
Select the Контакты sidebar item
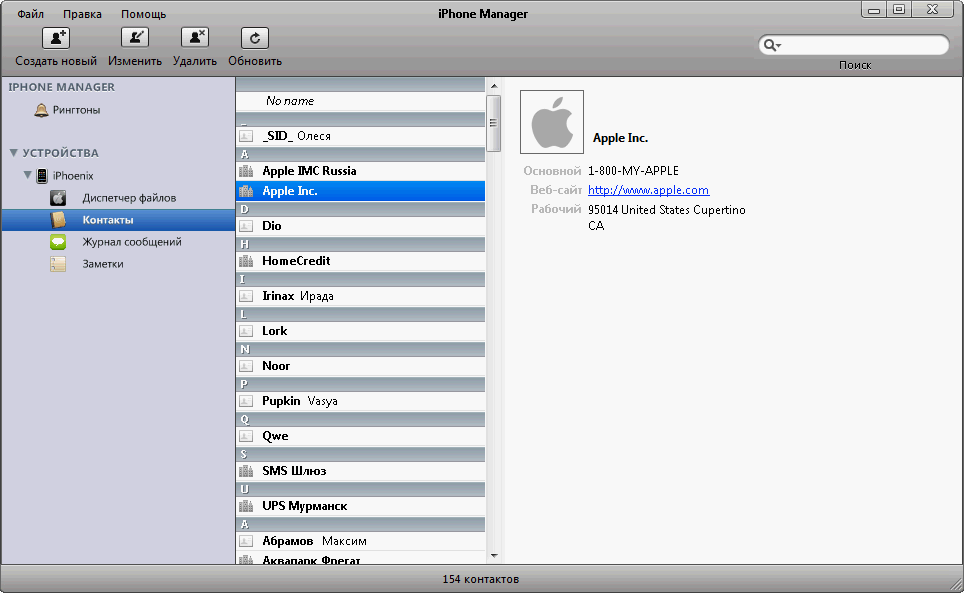(107, 220)
